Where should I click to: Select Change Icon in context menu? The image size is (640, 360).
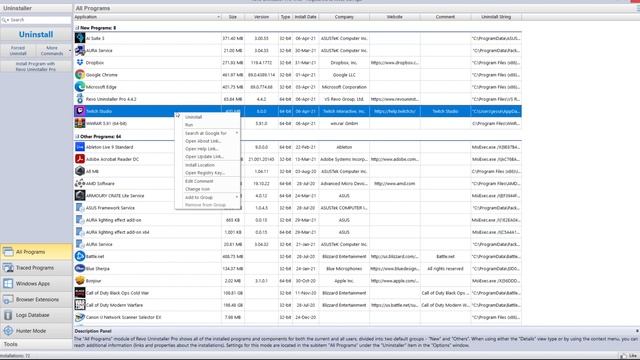[x=207, y=189]
